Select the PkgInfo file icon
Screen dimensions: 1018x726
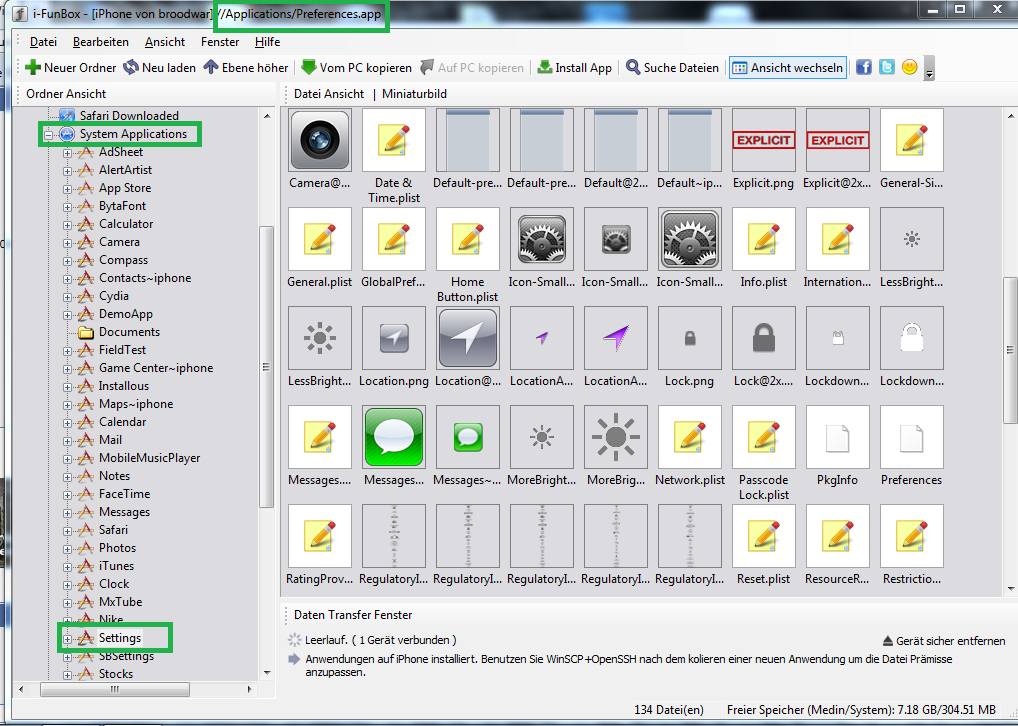point(838,437)
